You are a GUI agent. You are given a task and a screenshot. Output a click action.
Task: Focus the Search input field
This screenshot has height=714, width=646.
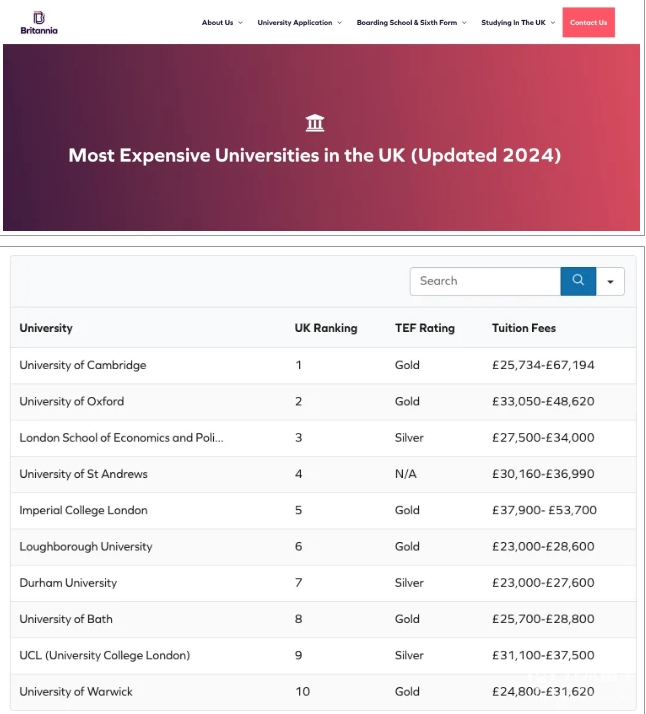pos(485,281)
